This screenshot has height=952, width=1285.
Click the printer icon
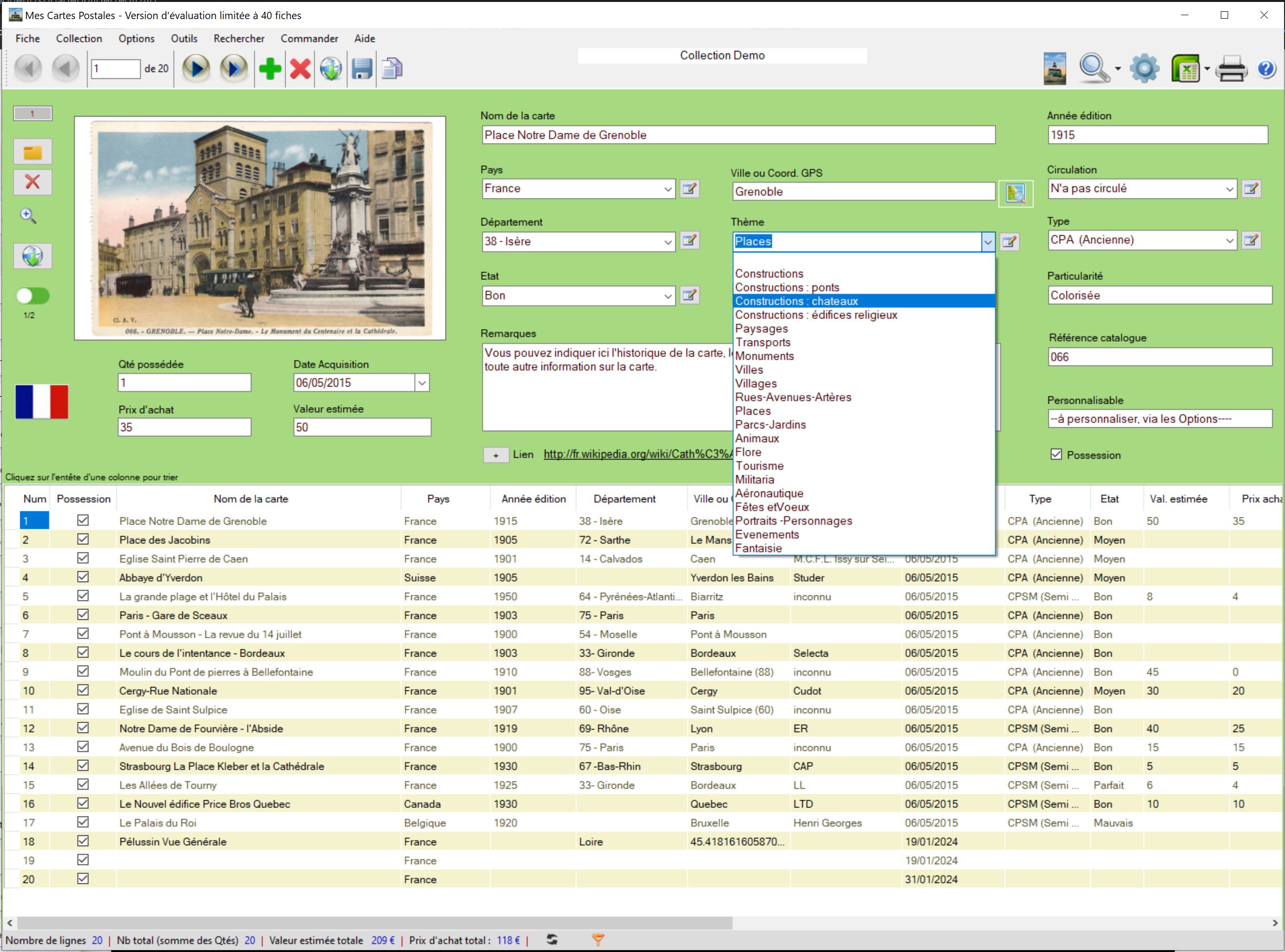[1232, 70]
